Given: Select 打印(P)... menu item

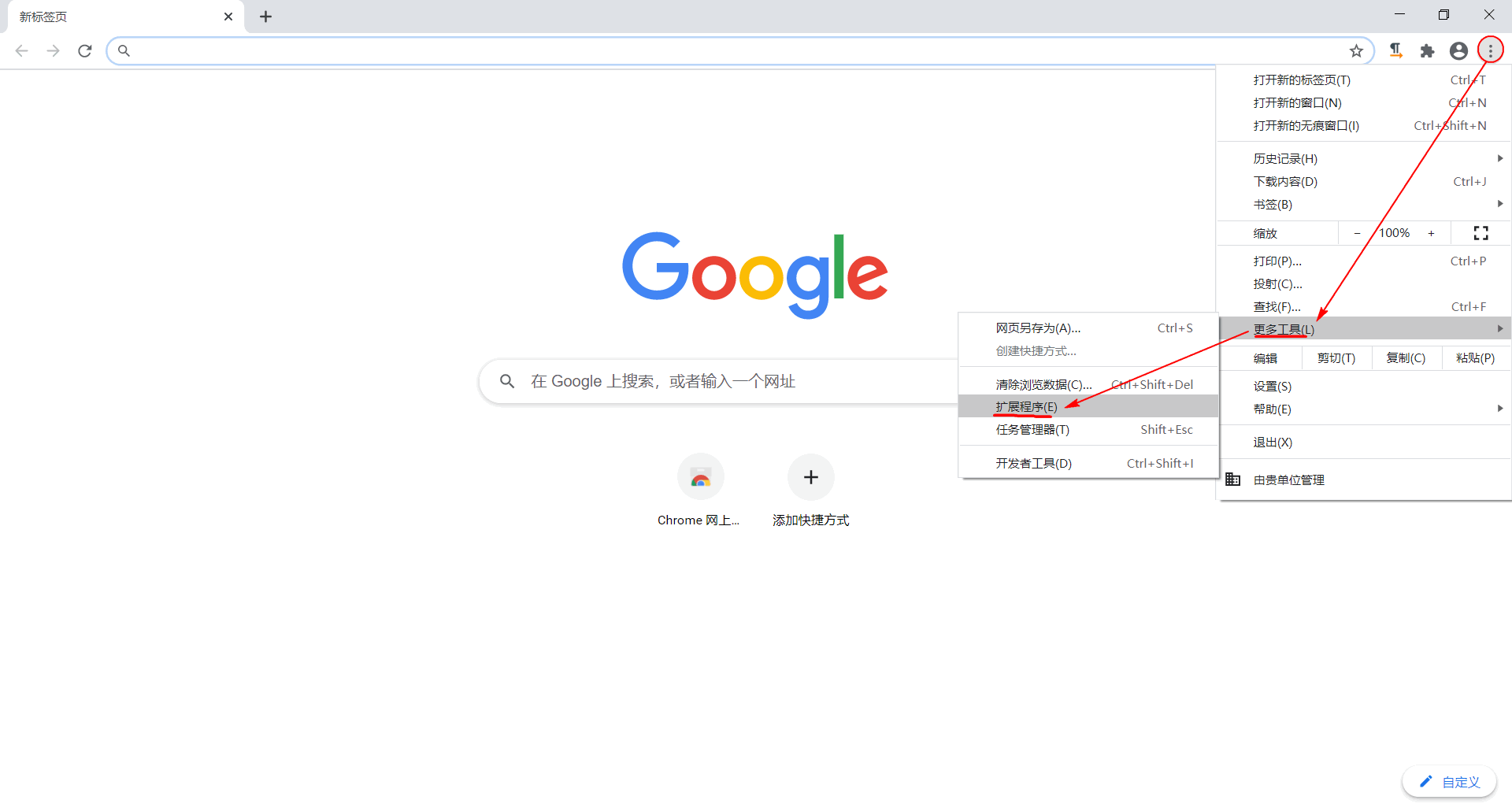Looking at the screenshot, I should [x=1365, y=261].
